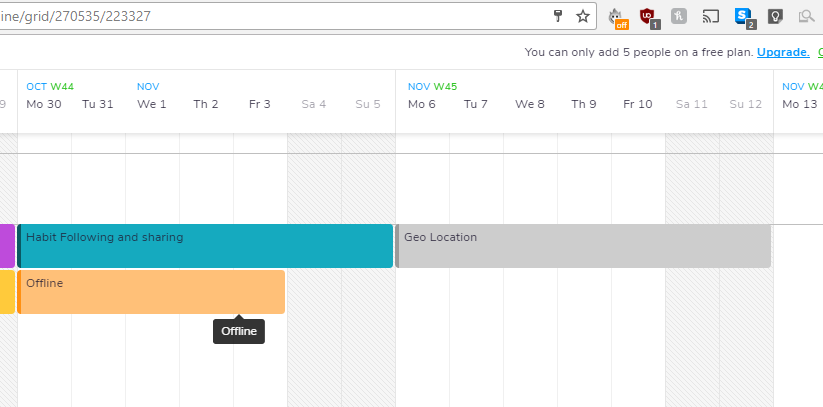Click the Upgrade link
This screenshot has height=407, width=823.
point(783,52)
